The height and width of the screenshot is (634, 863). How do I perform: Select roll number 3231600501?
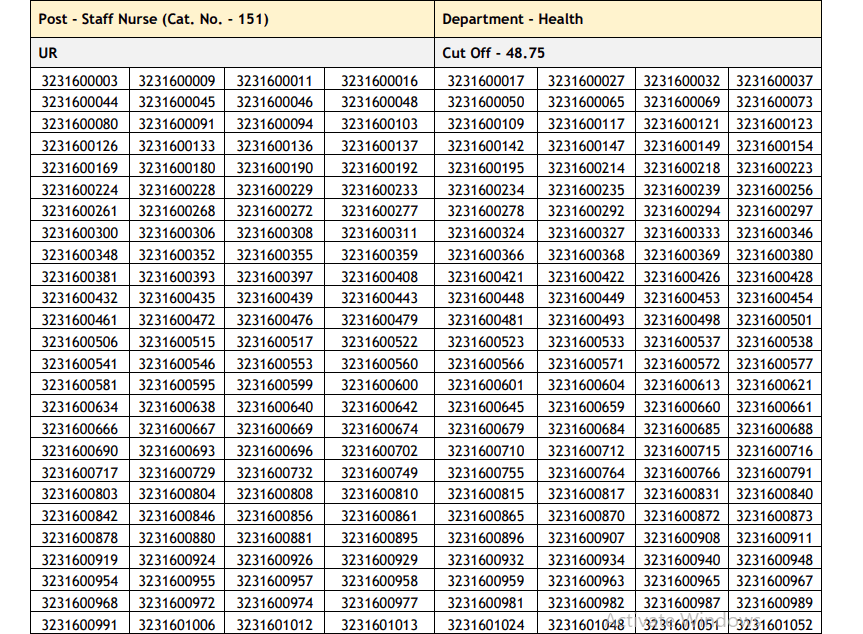pyautogui.click(x=775, y=320)
